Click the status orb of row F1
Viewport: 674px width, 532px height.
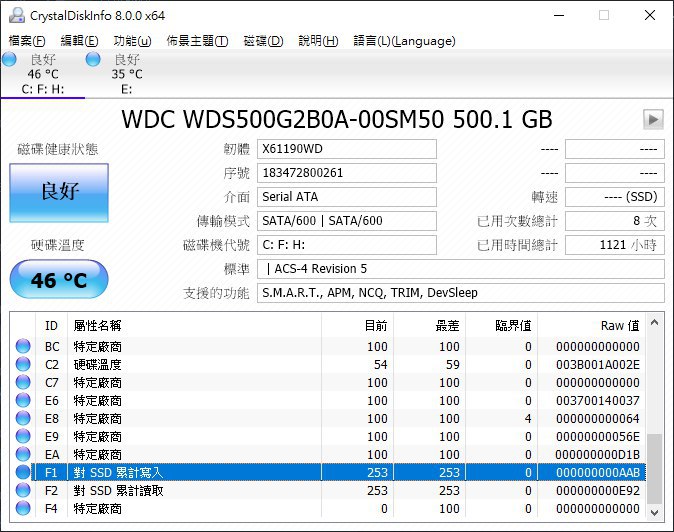click(23, 472)
